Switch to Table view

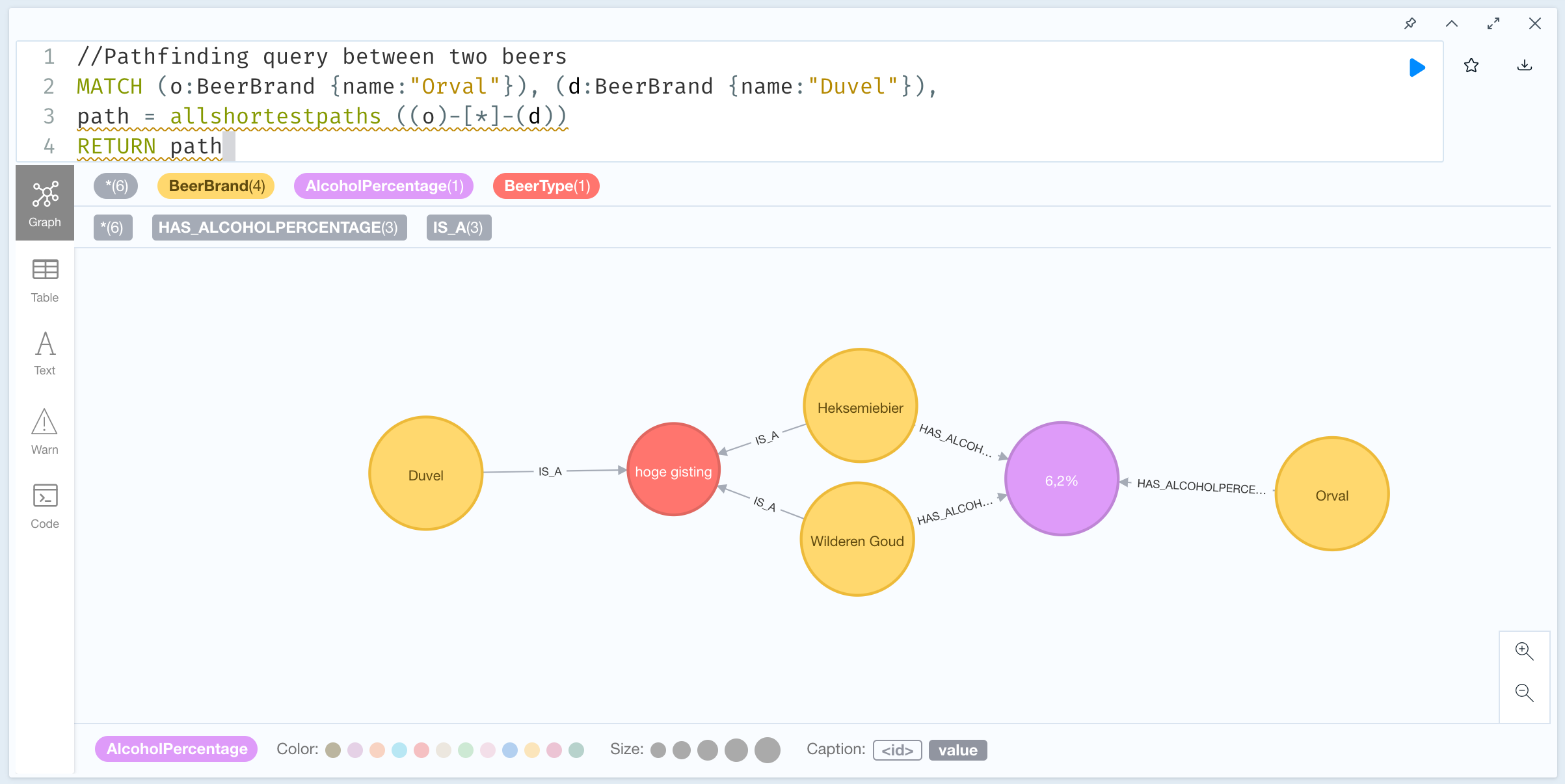coord(45,281)
